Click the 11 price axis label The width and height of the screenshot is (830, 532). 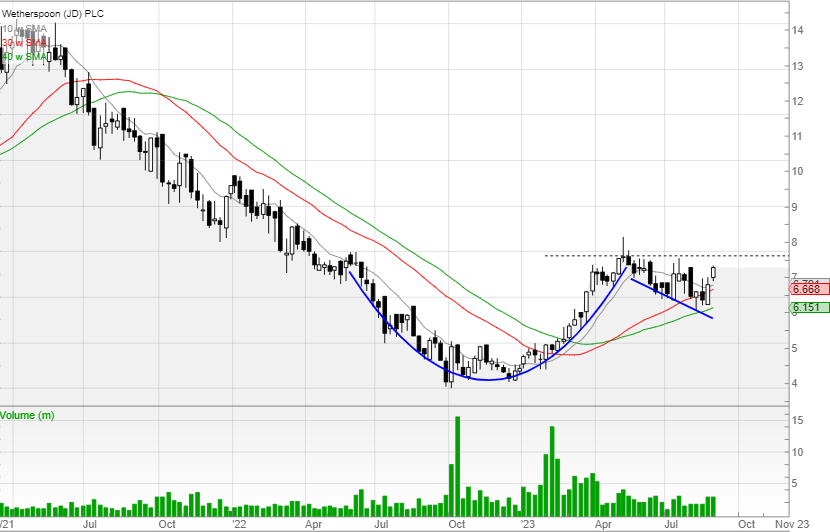pyautogui.click(x=797, y=136)
